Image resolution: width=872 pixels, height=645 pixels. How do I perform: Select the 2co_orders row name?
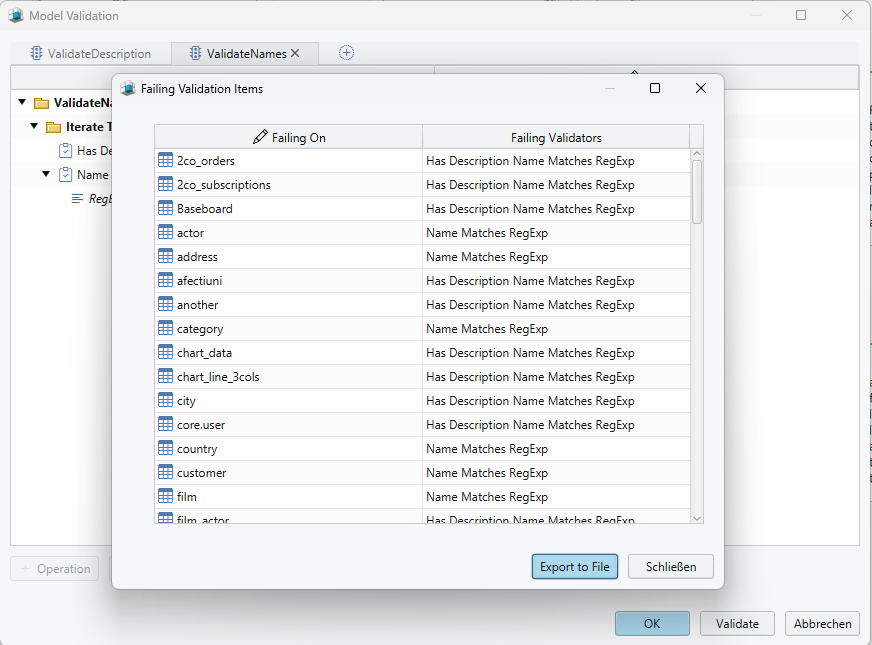point(206,161)
